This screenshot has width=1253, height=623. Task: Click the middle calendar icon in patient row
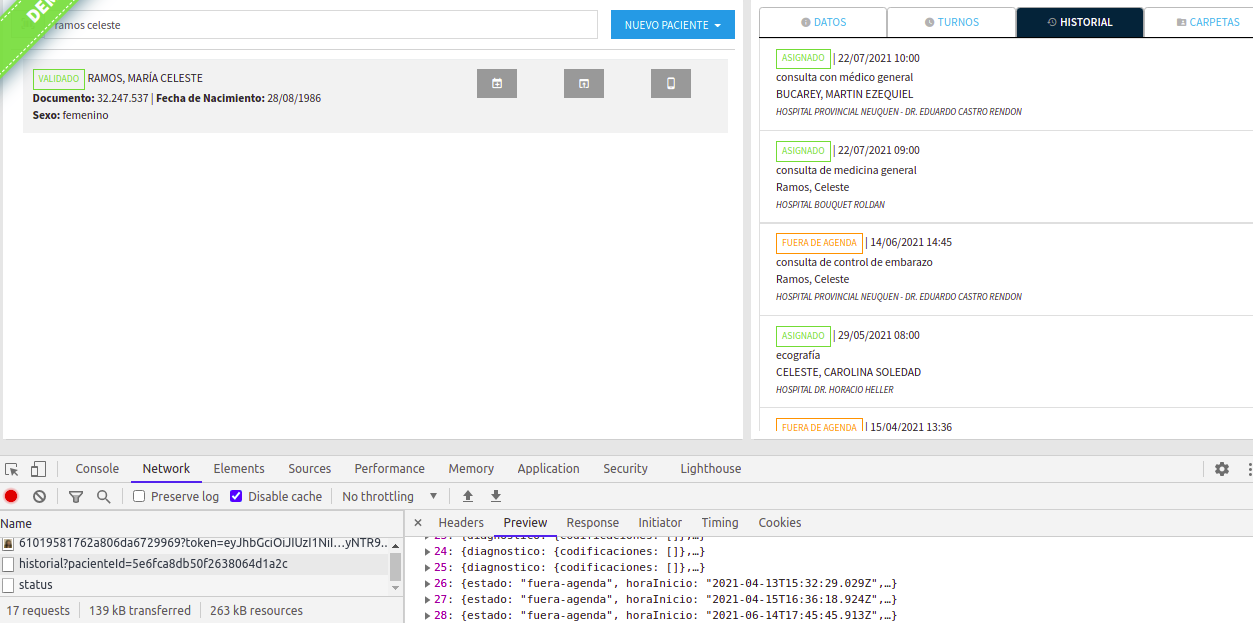(584, 83)
